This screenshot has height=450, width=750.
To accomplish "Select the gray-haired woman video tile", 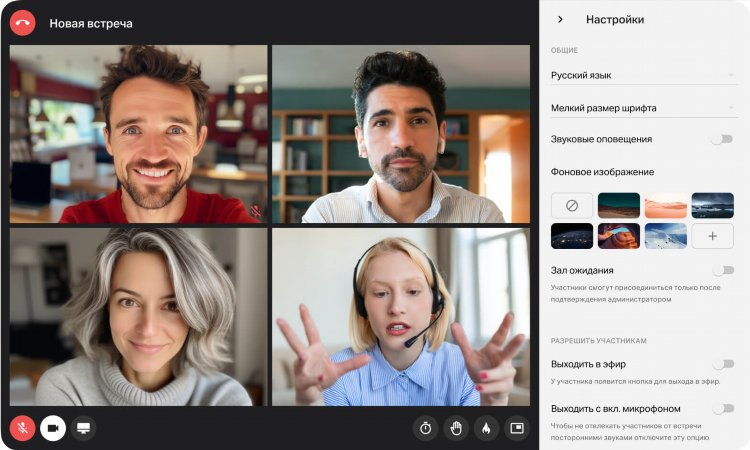I will (138, 317).
